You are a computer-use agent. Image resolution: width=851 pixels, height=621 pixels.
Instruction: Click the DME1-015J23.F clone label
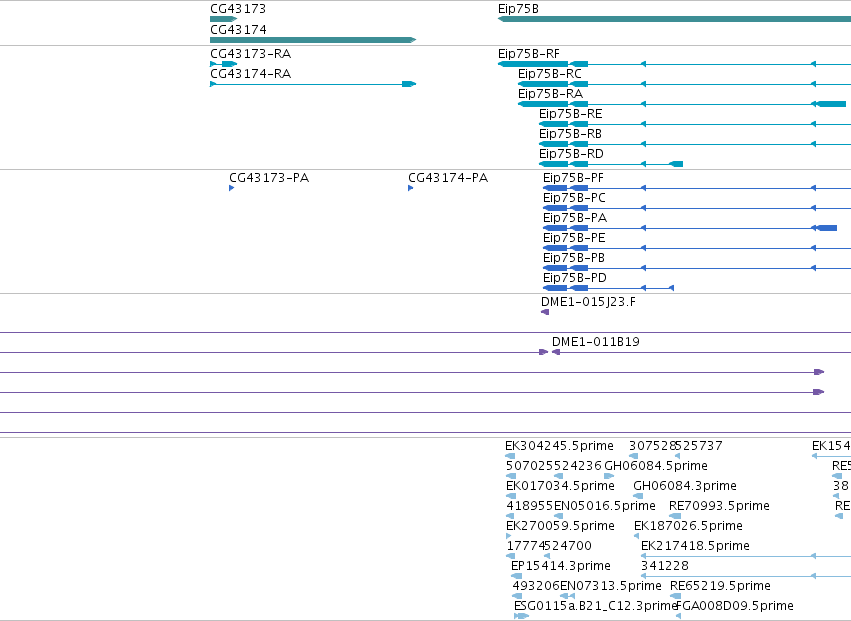588,302
